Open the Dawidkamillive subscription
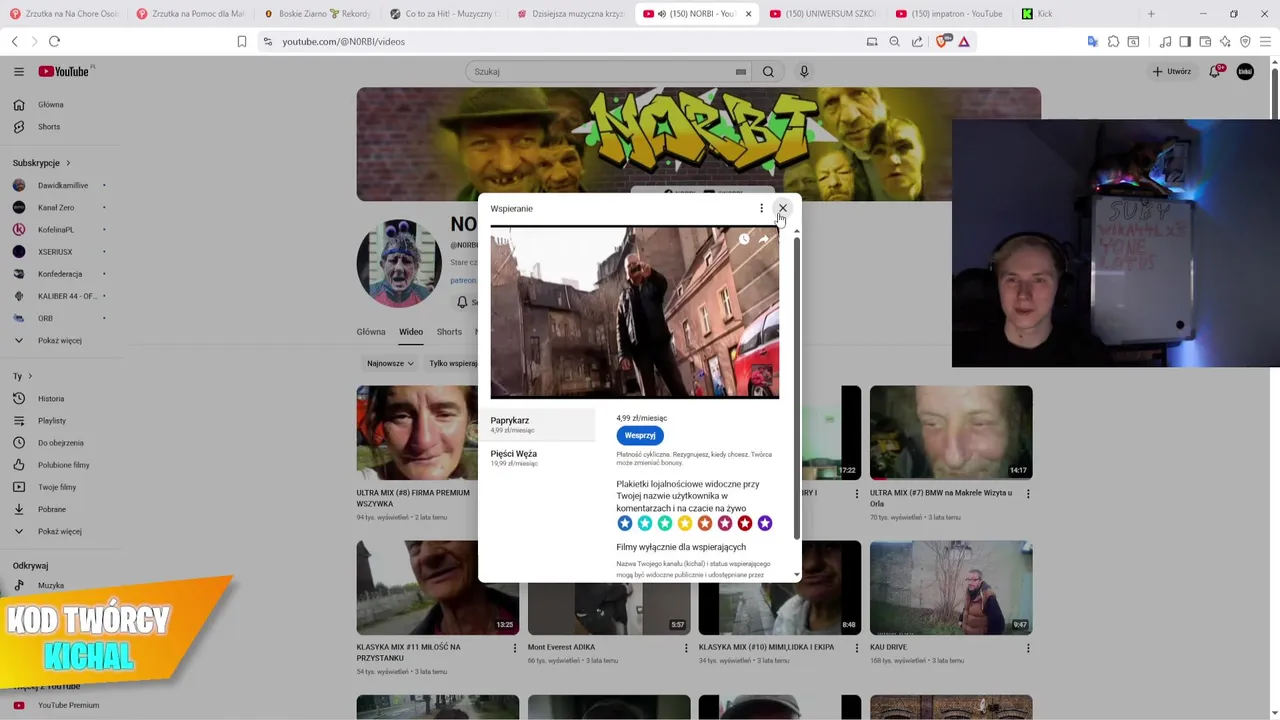Screen dimensions: 1280x720 (x=60, y=185)
